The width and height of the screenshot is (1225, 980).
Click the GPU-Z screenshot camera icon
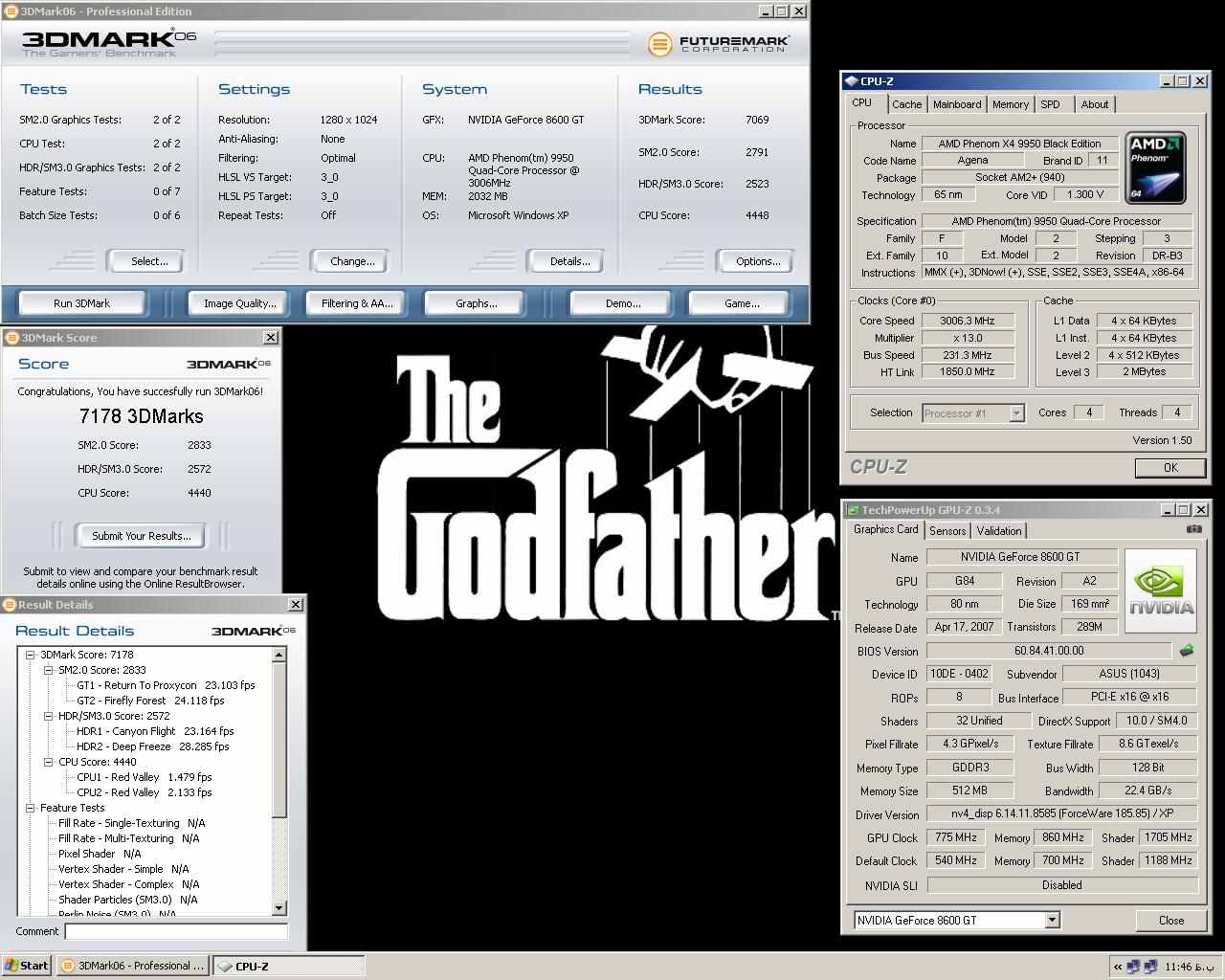coord(1194,529)
